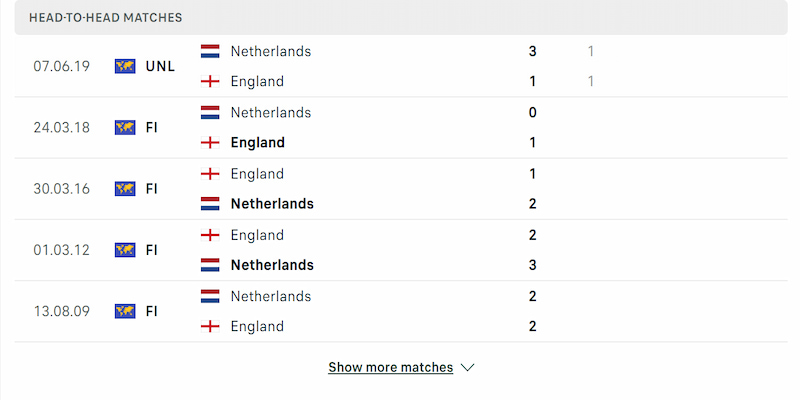Click Netherlands team name in 13.08.09 match
Viewport: 800px width, 400px height.
coord(270,296)
